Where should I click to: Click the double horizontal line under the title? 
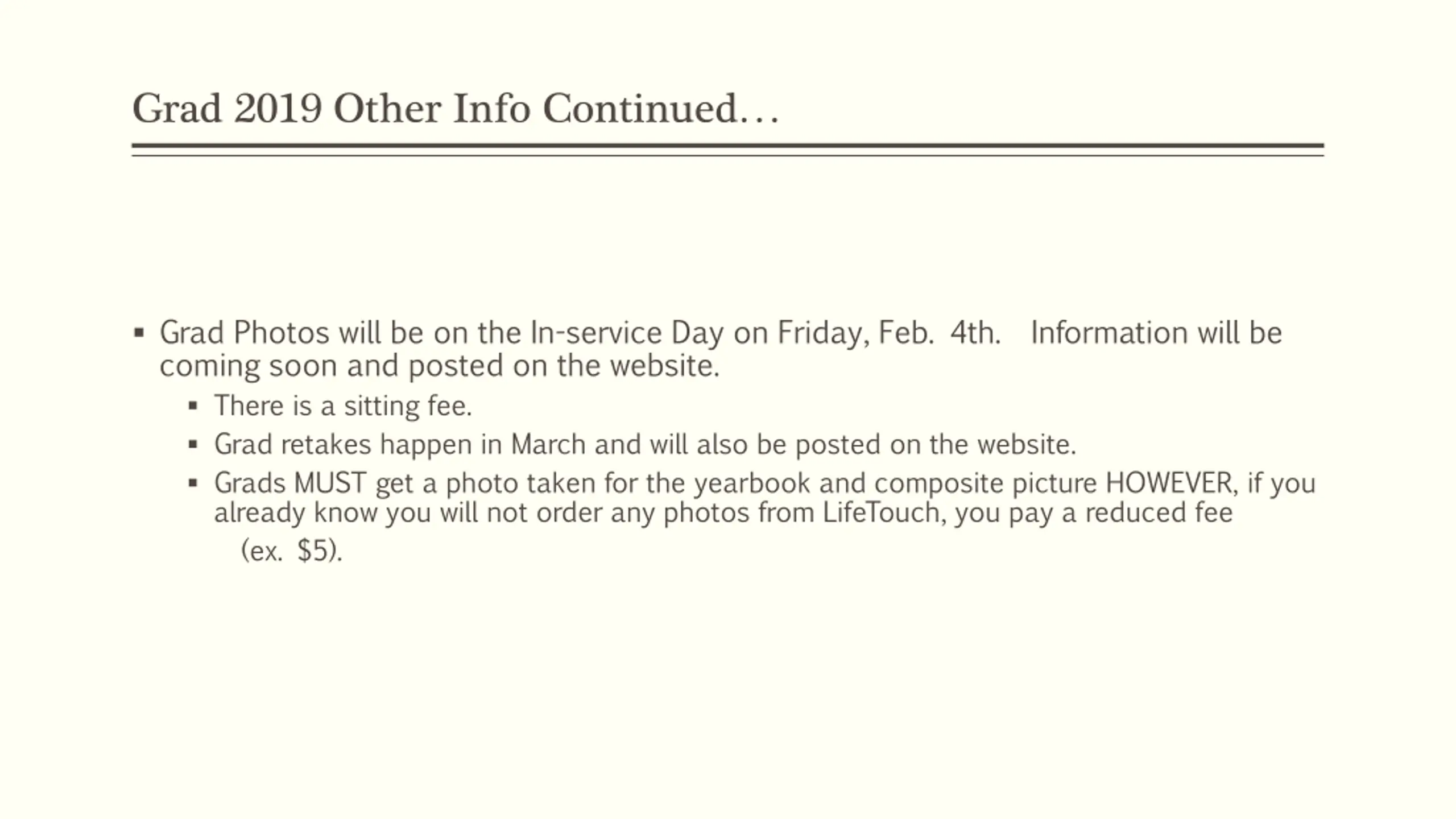point(727,150)
